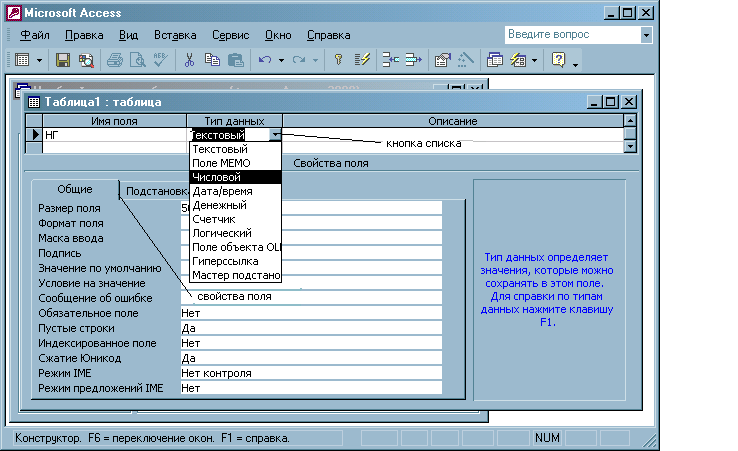Choose Счетчик from the data type list
Screen dimensions: 738x451
[235, 219]
